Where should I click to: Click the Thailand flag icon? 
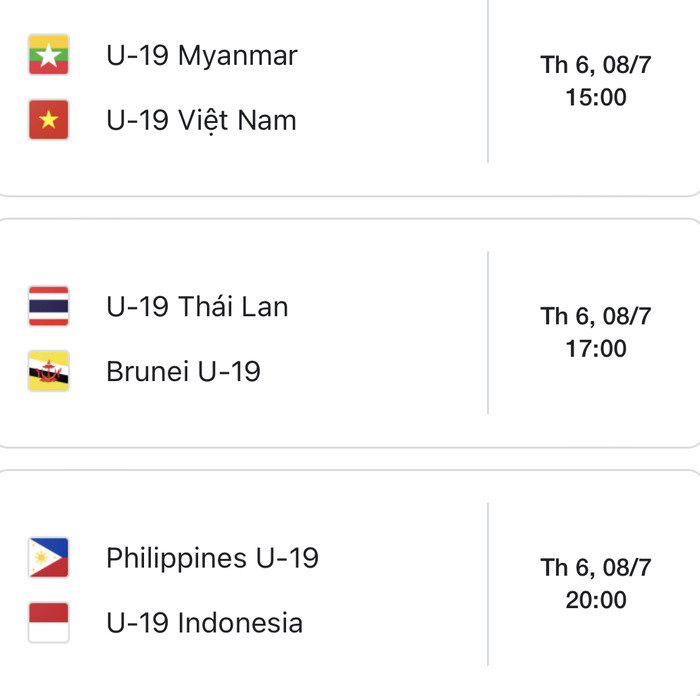[49, 306]
